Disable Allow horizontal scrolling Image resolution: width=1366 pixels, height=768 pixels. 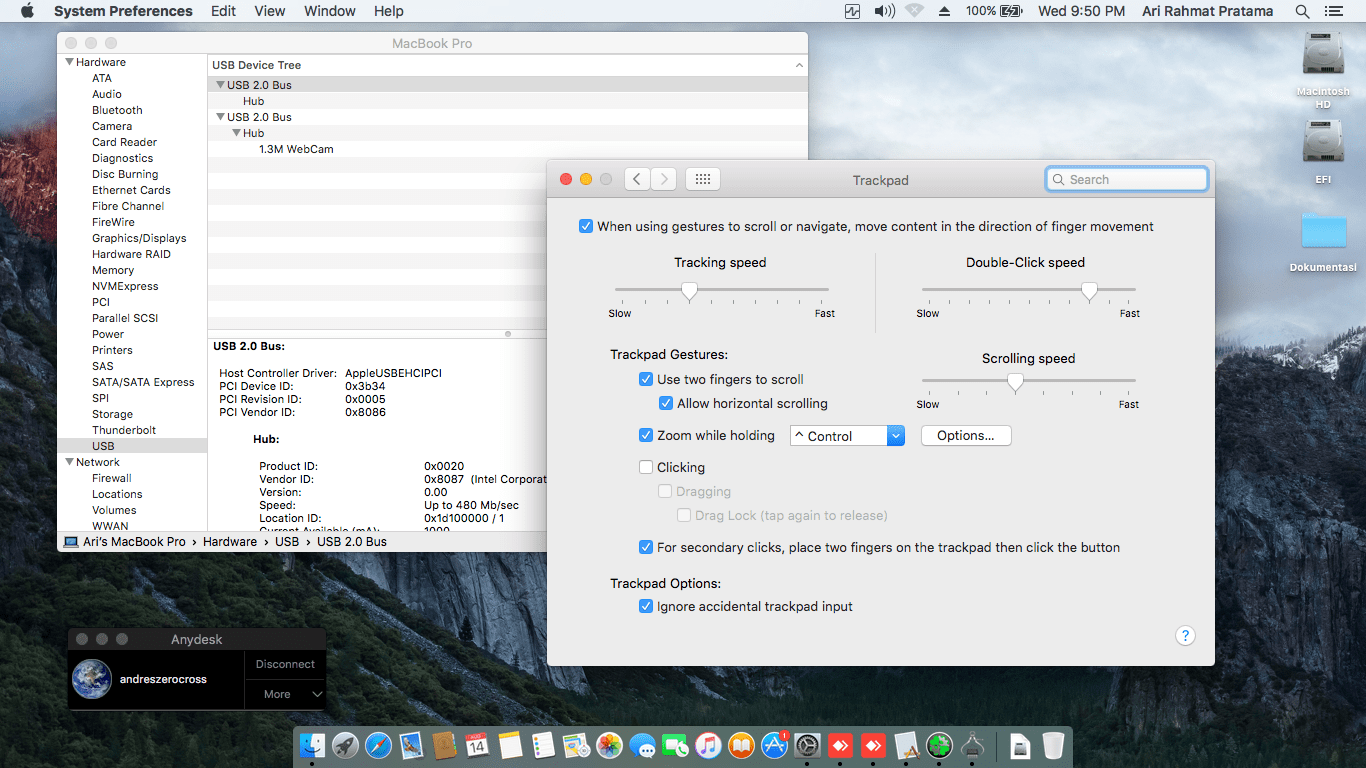[x=666, y=403]
